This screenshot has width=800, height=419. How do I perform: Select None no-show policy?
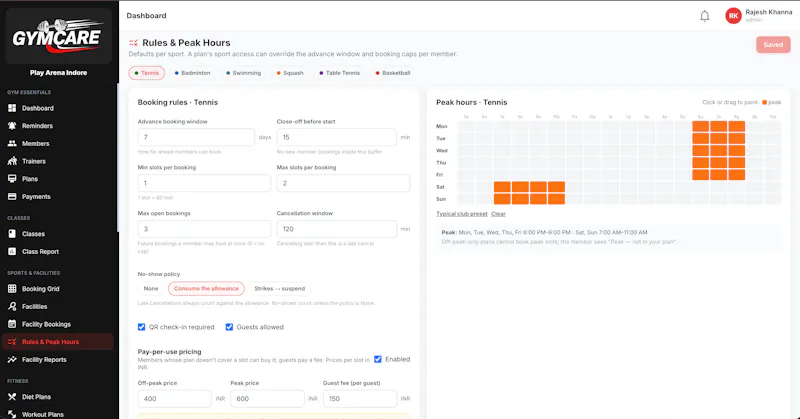click(151, 289)
